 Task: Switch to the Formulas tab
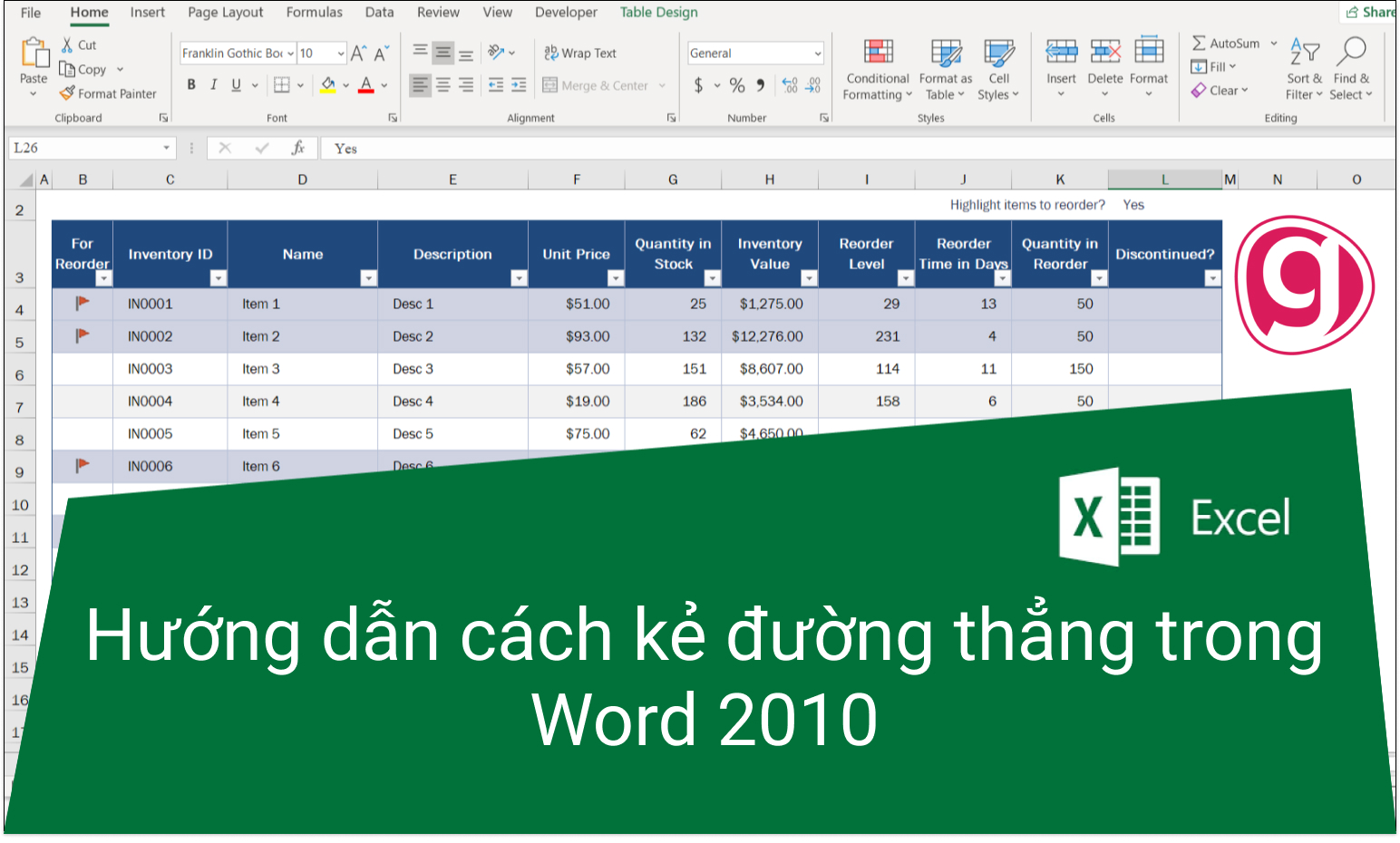(315, 13)
